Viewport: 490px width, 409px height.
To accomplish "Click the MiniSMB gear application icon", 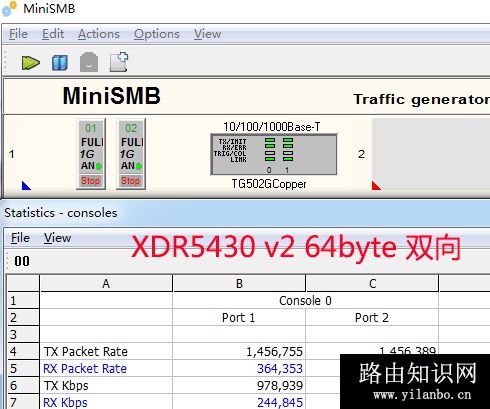I will (9, 9).
